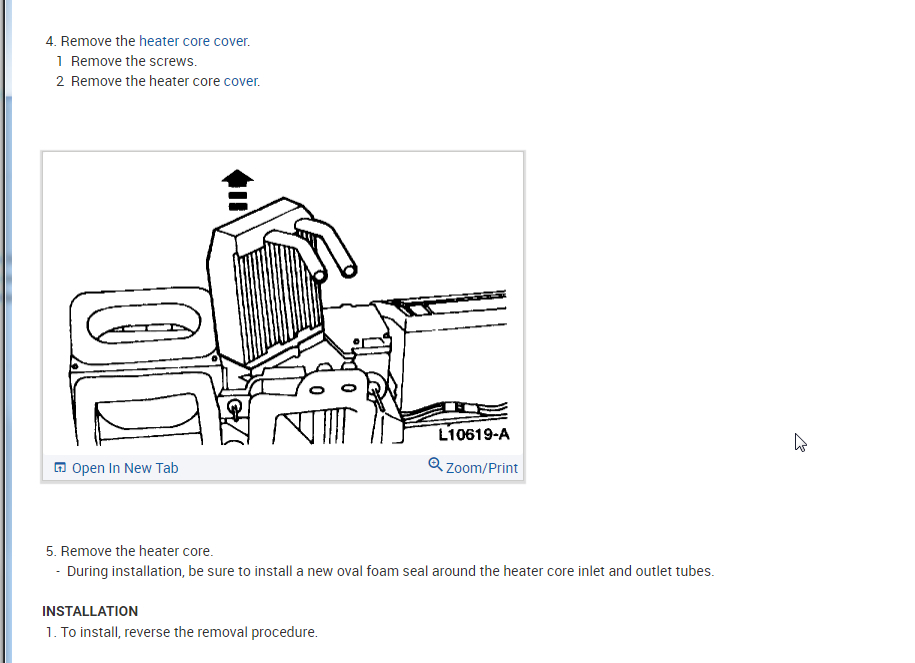This screenshot has height=663, width=915.
Task: Click the heater core diagram image
Action: click(283, 303)
